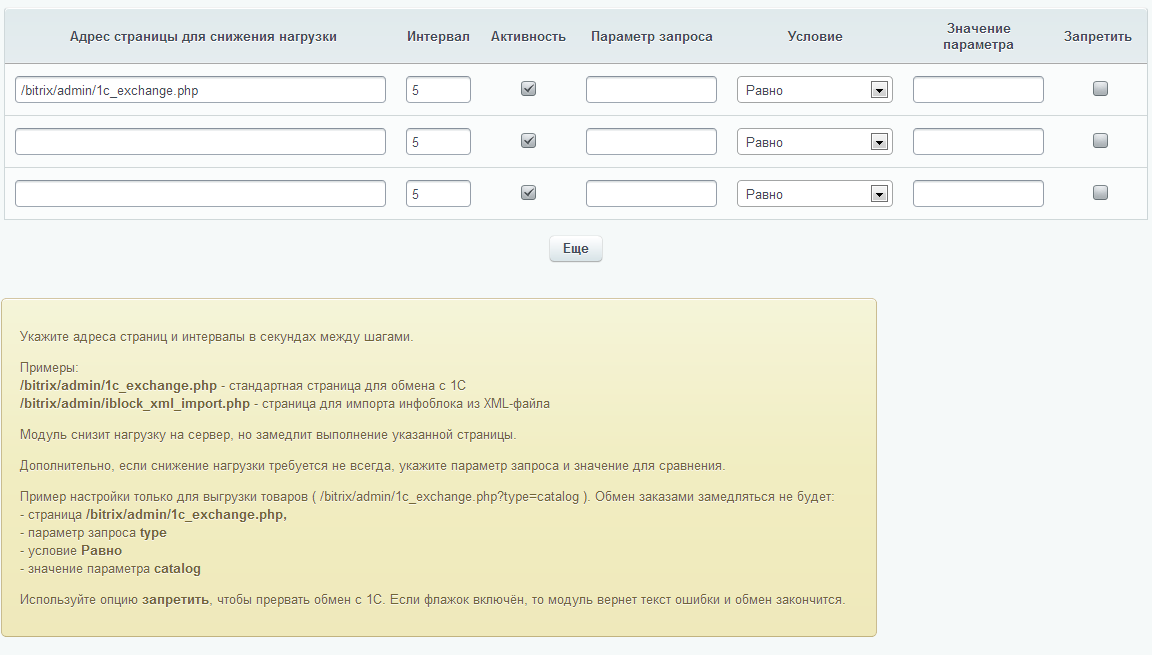1152x655 pixels.
Task: Toggle Активность checkbox in third row
Action: pos(529,193)
